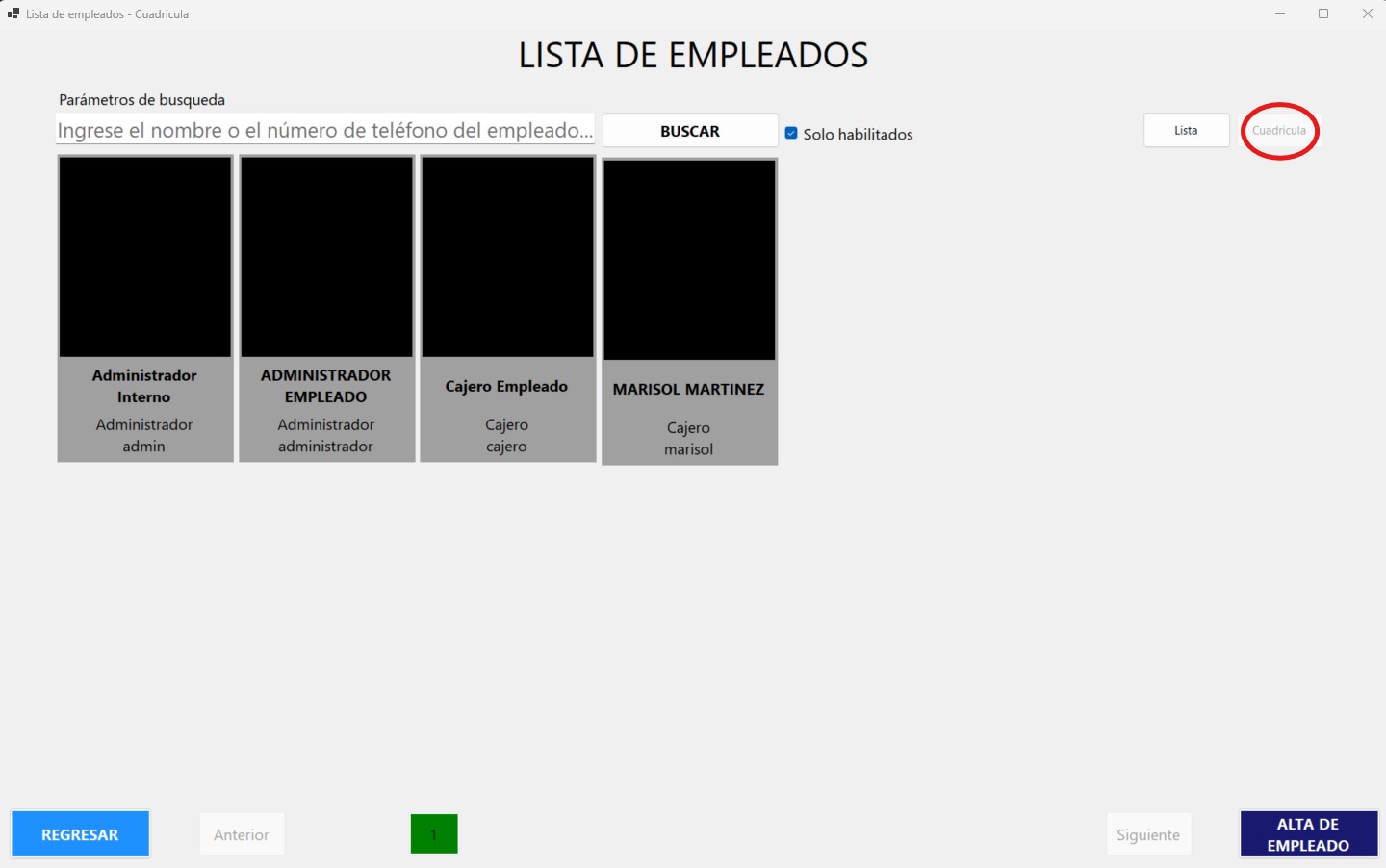Click the Cajero Empleado photo thumbnail
1386x868 pixels.
tap(507, 257)
